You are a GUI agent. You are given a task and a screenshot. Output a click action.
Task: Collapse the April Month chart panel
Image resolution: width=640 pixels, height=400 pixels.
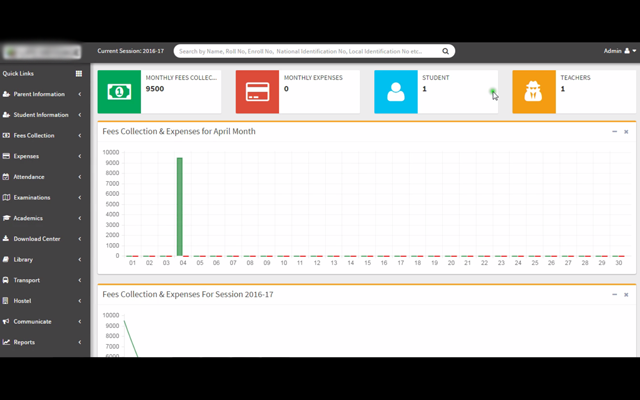pos(614,131)
